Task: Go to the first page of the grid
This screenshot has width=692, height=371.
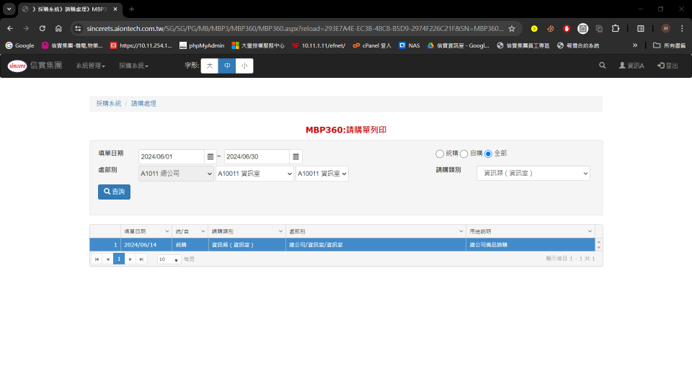Action: pos(97,259)
